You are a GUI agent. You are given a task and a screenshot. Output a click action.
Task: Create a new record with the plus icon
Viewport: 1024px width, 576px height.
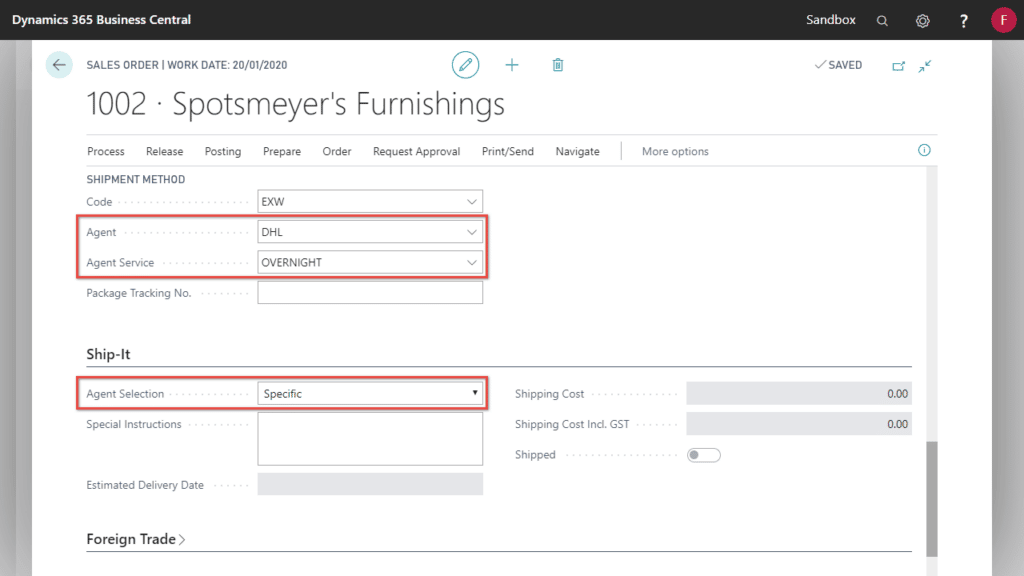pyautogui.click(x=512, y=64)
